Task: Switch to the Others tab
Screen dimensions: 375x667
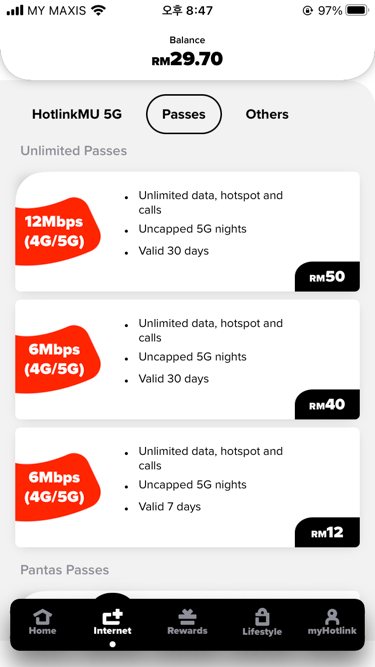Action: pyautogui.click(x=267, y=114)
